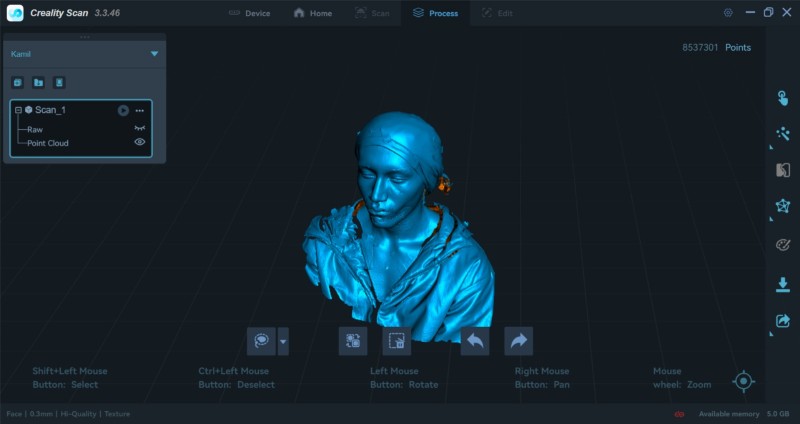
Task: Click the panel drag handle dots
Action: click(85, 37)
